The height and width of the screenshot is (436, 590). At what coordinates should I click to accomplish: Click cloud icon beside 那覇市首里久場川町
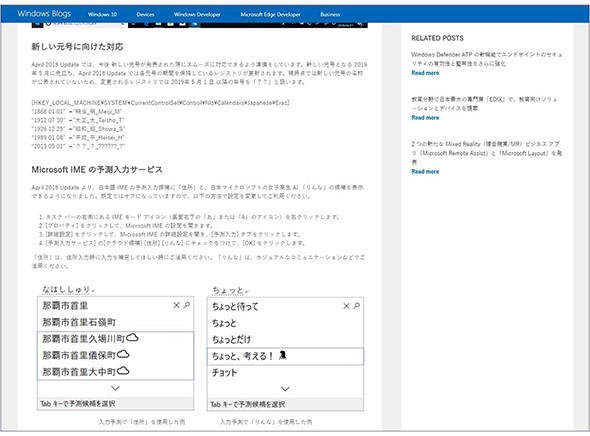[x=132, y=338]
